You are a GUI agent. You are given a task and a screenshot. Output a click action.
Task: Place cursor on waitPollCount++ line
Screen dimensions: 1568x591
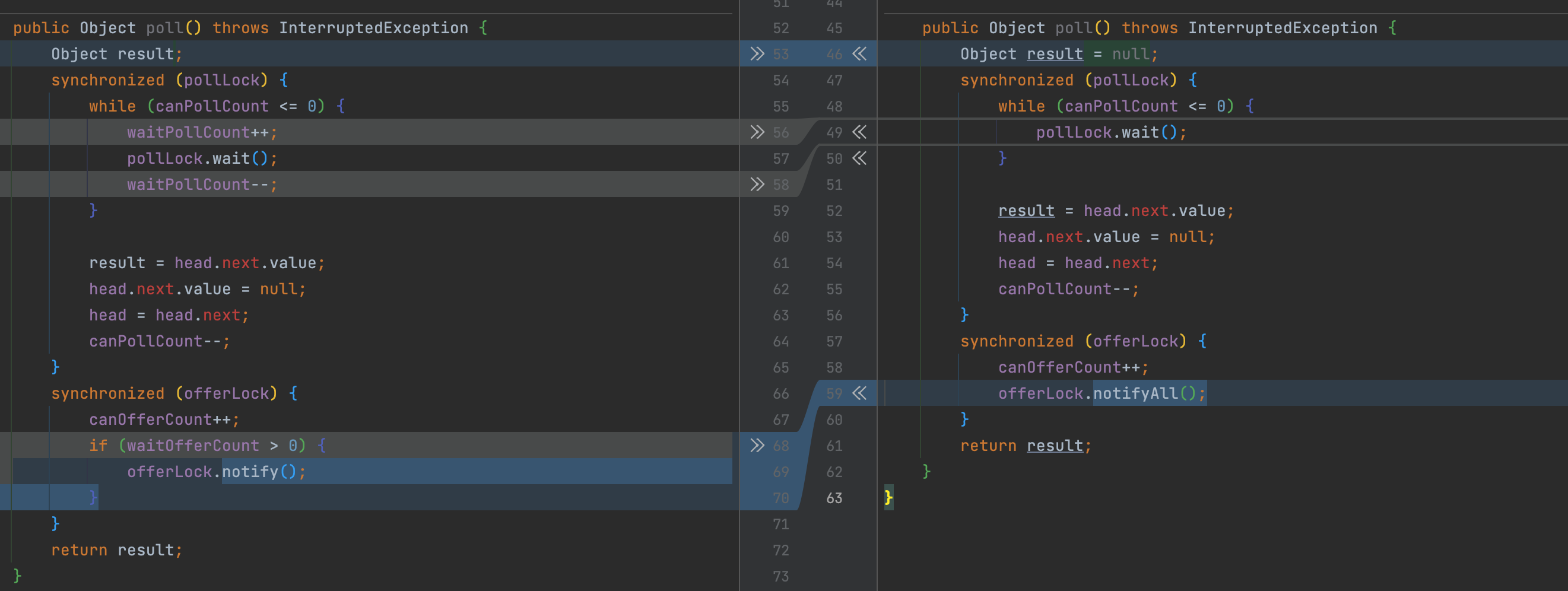pyautogui.click(x=202, y=132)
